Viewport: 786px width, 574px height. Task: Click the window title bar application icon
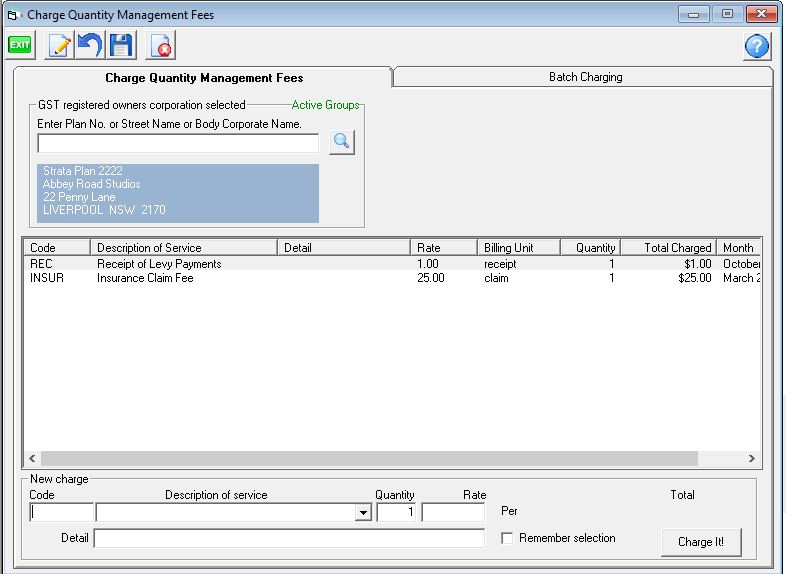click(x=13, y=15)
